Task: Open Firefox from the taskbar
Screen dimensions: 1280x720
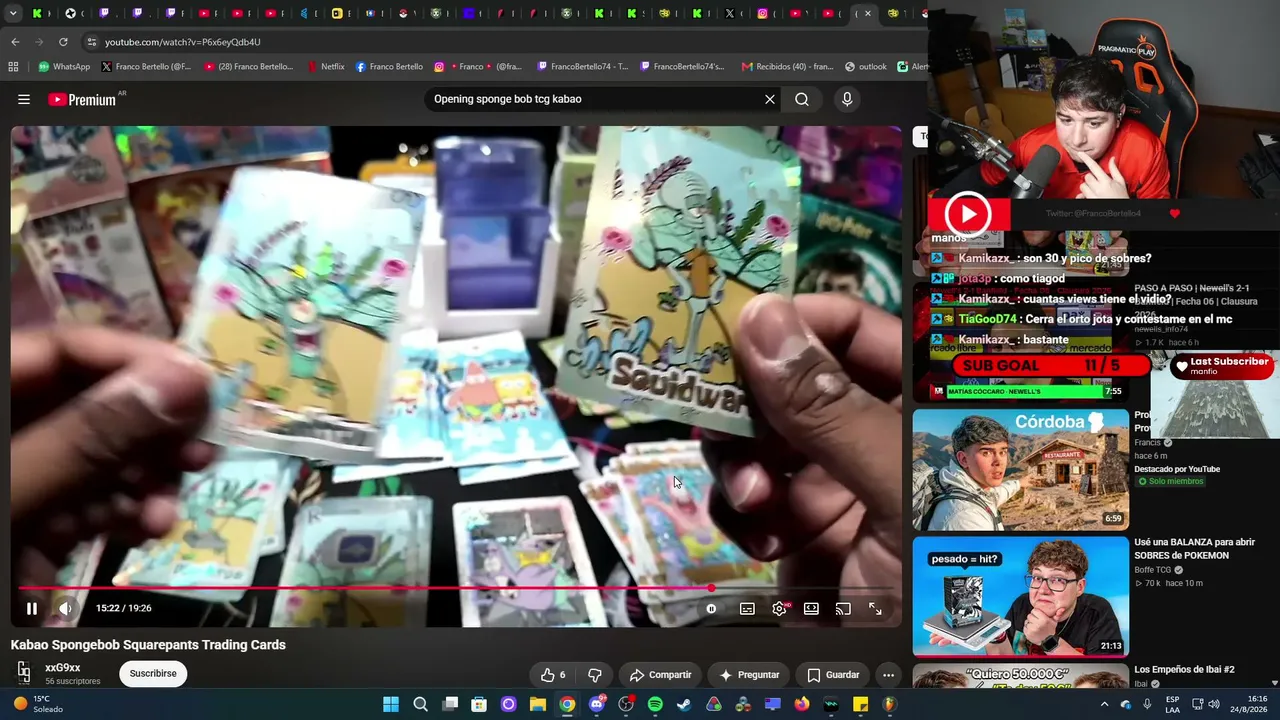Action: coord(802,704)
